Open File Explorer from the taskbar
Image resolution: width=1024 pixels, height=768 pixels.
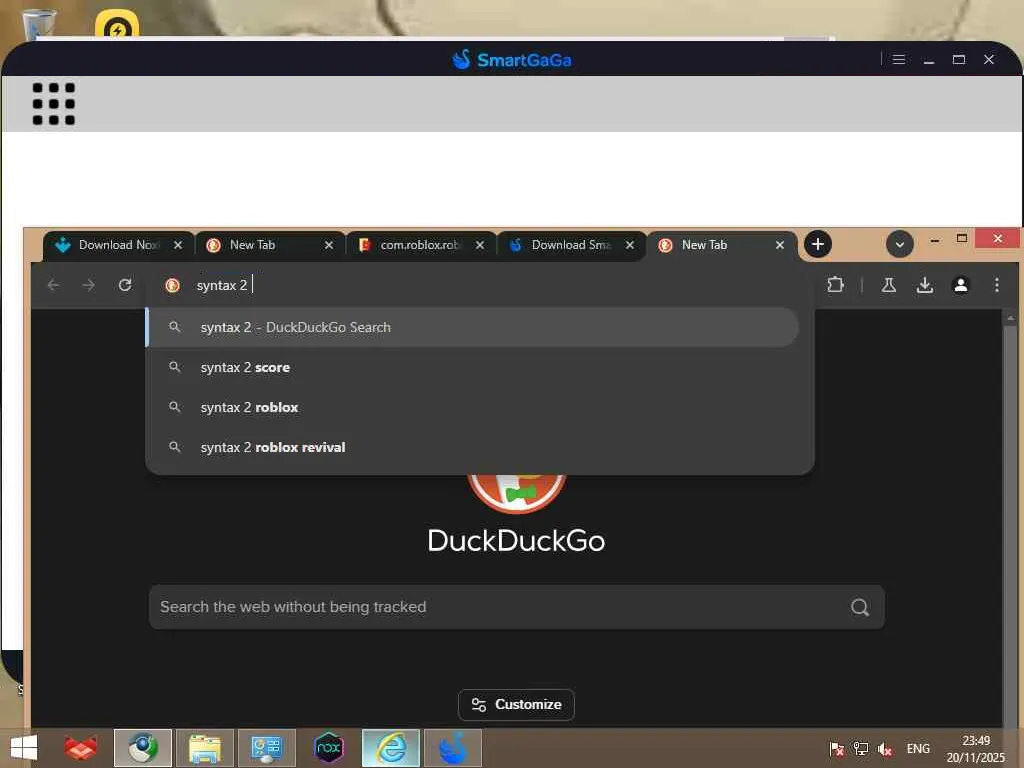point(205,748)
